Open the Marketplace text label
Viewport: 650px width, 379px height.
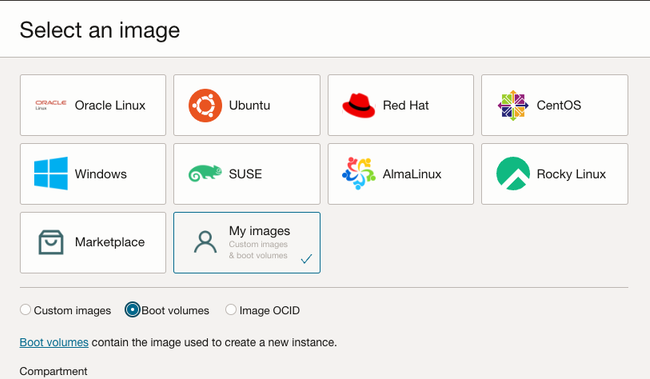point(110,242)
